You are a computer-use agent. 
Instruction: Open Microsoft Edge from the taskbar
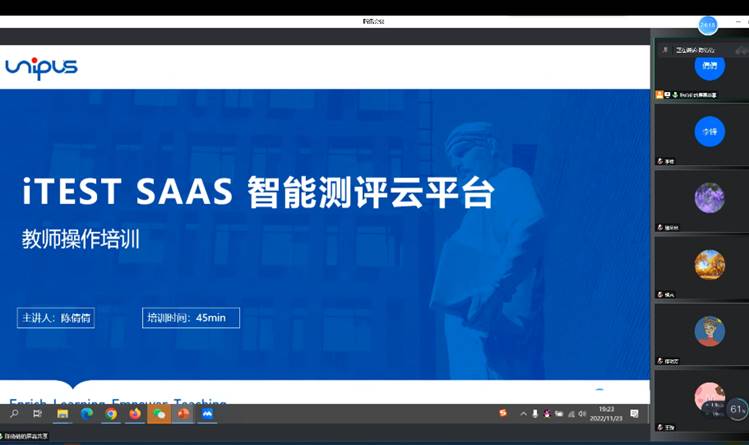(x=86, y=413)
